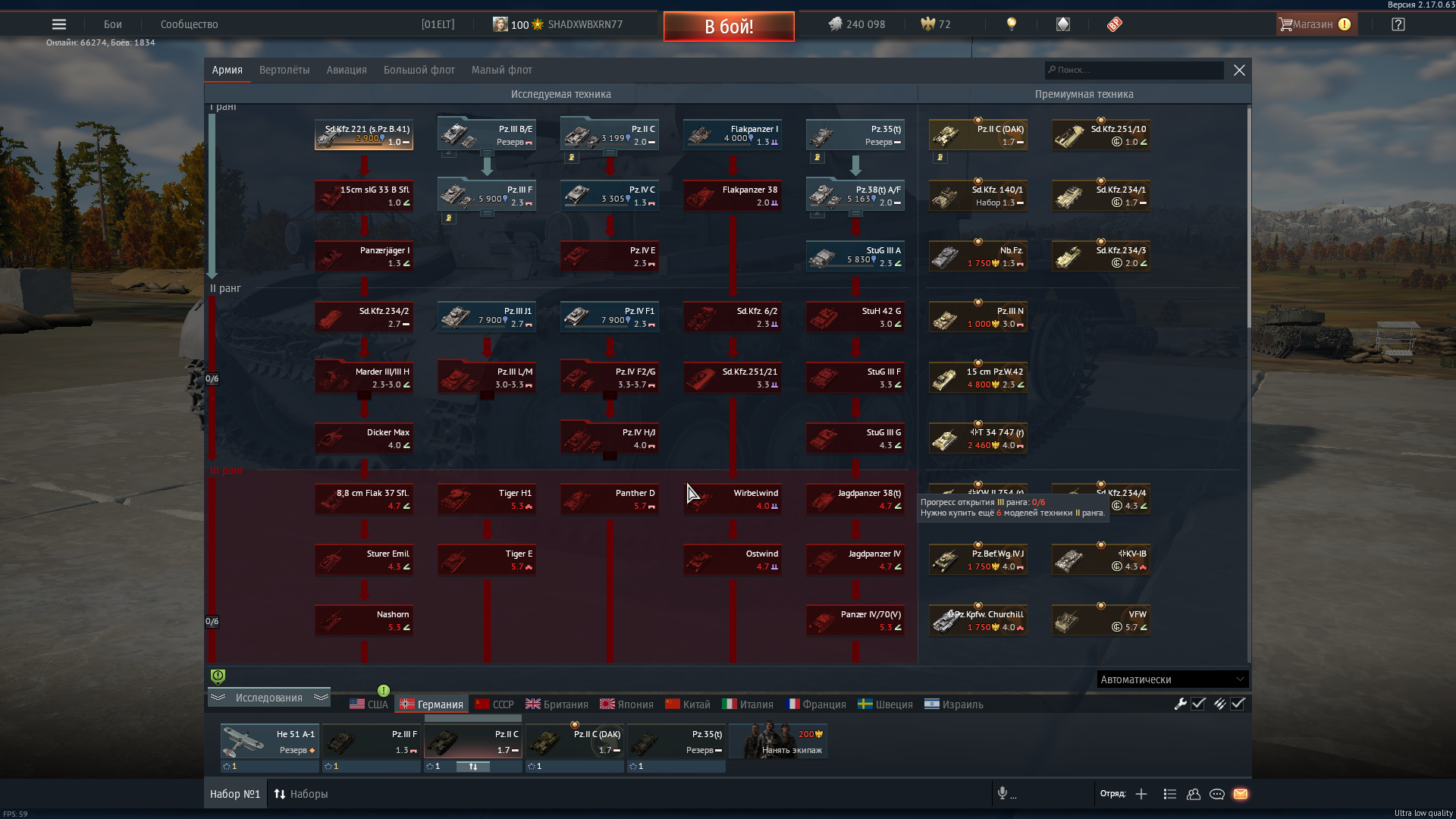Expand the Pz.II C vehicle group
Screen dimensions: 1456x819
click(x=610, y=153)
